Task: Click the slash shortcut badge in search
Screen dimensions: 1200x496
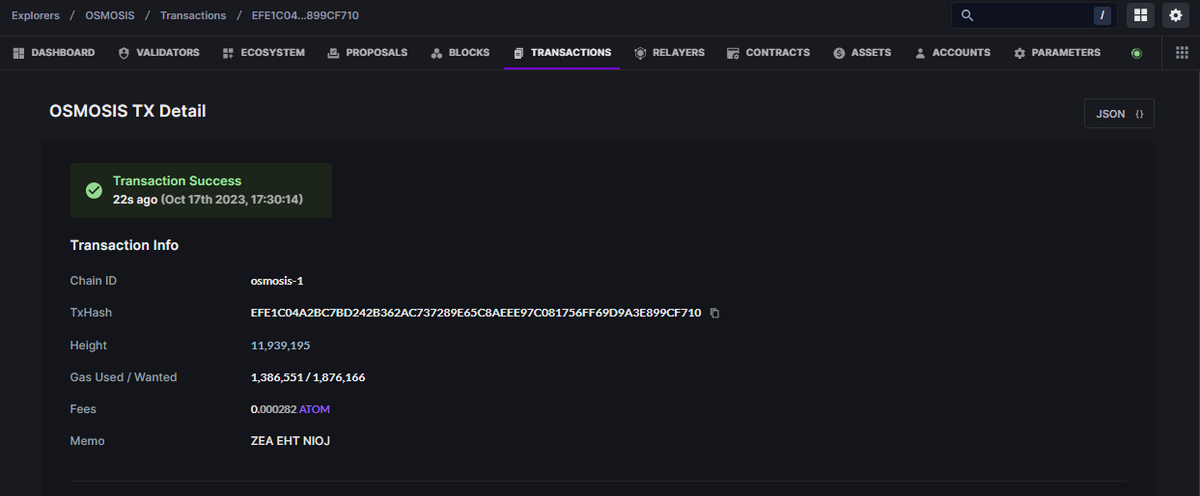Action: point(1102,15)
